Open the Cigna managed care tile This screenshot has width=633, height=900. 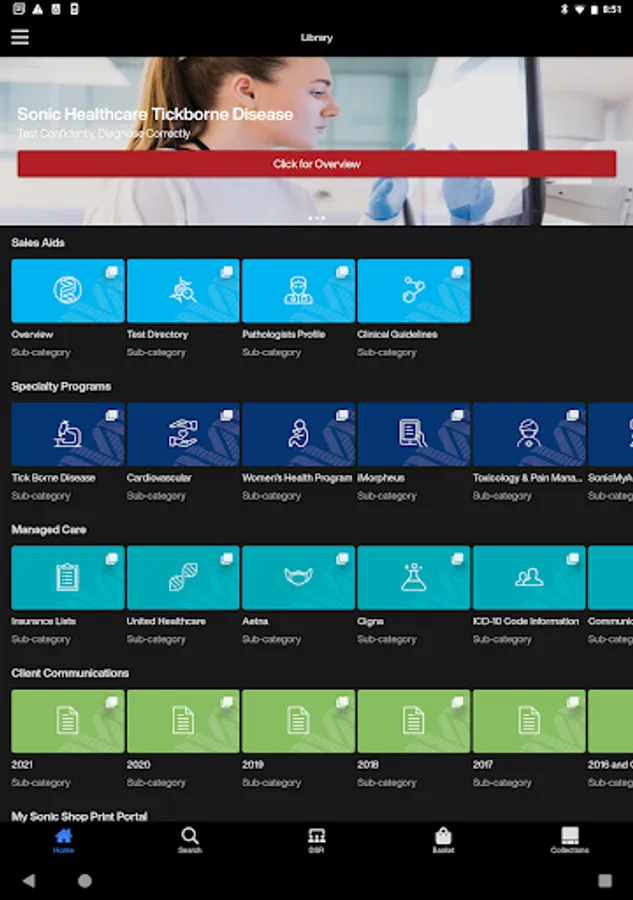(414, 577)
